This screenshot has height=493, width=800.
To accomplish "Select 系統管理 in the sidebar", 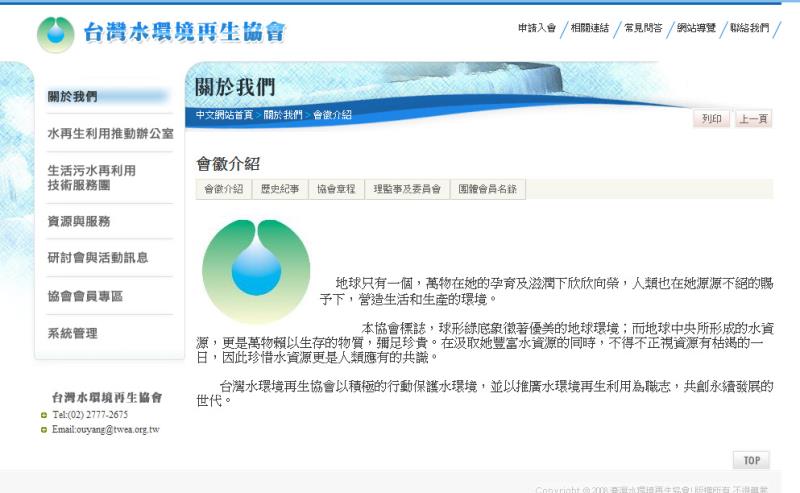I will coord(72,334).
